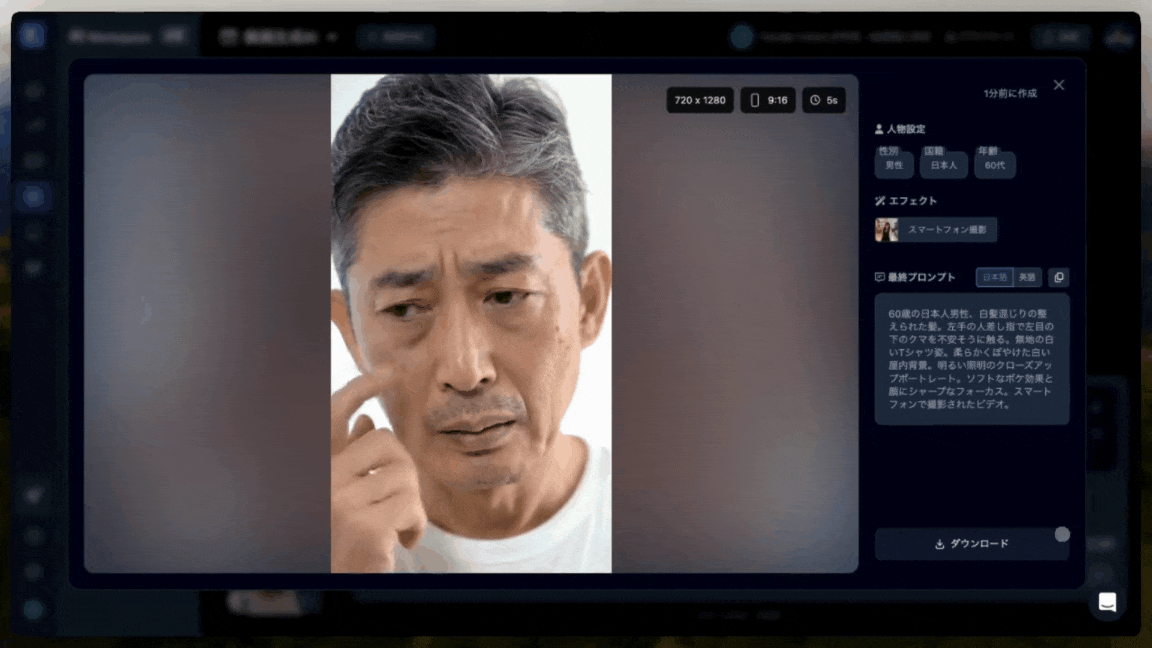1152x648 pixels.
Task: Click the 720 x 1280 resolution badge
Action: (x=700, y=100)
